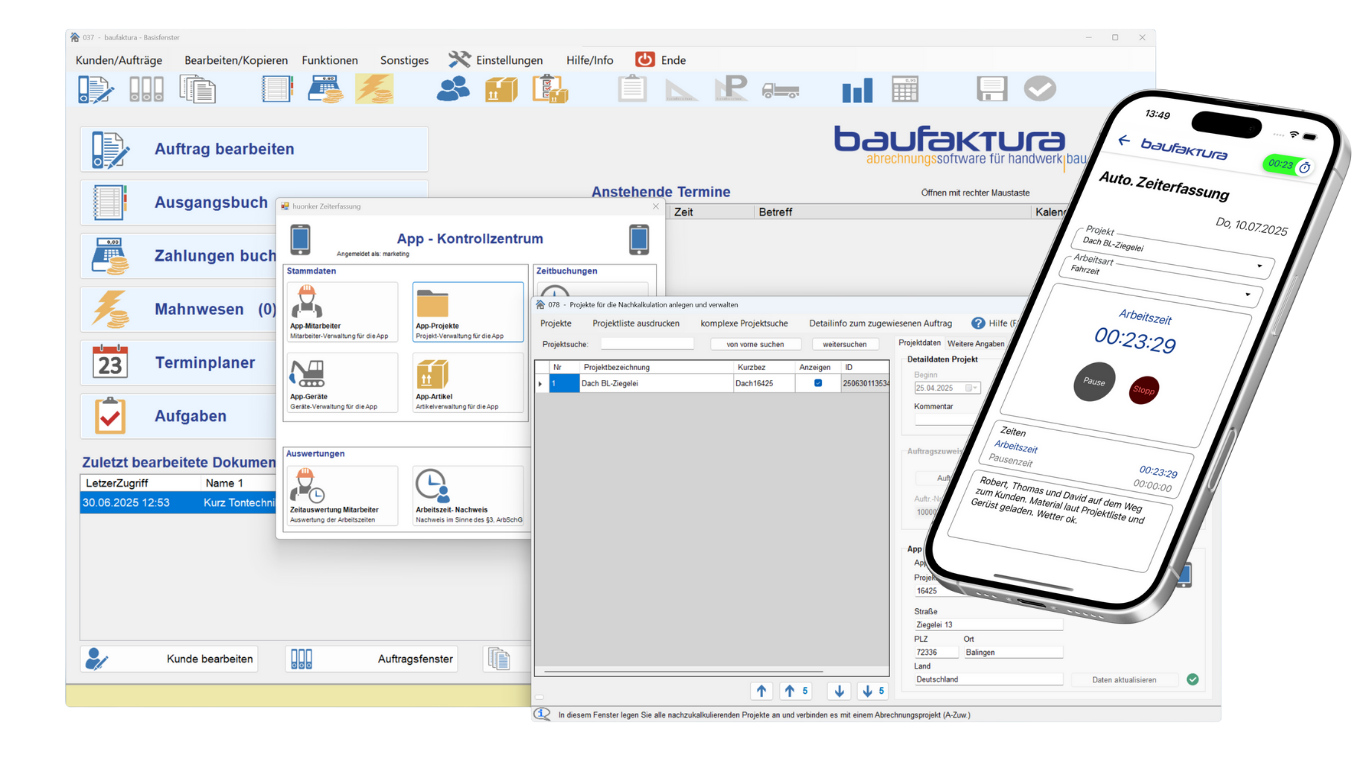Open Projekte menu in project window
This screenshot has width=1366, height=768.
[556, 323]
